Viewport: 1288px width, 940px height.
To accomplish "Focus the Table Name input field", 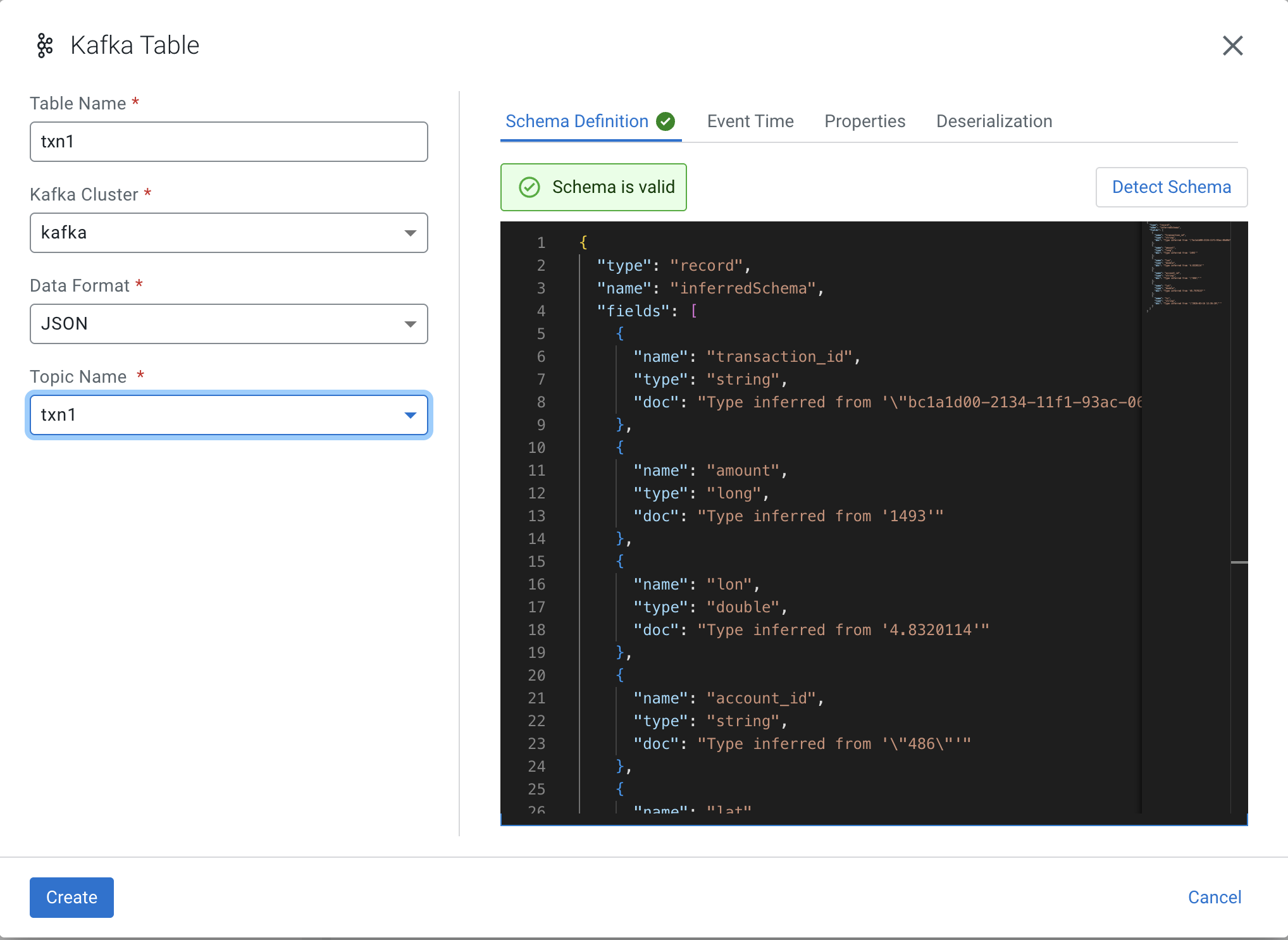I will click(228, 142).
